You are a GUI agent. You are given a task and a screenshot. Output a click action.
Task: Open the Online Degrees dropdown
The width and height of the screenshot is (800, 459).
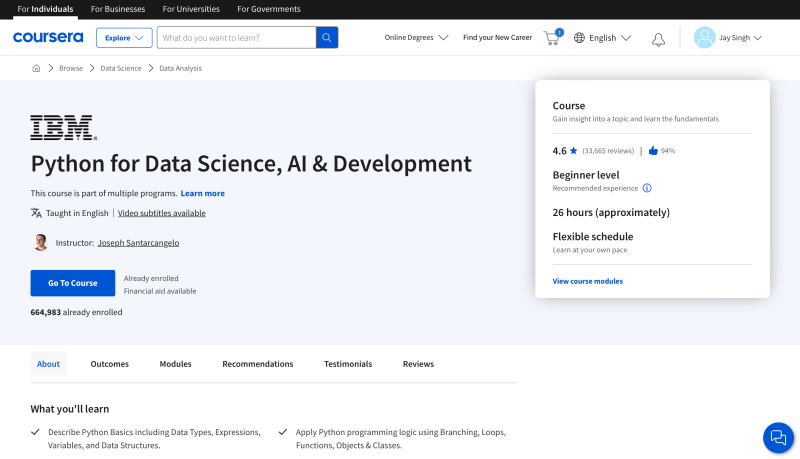pyautogui.click(x=416, y=37)
